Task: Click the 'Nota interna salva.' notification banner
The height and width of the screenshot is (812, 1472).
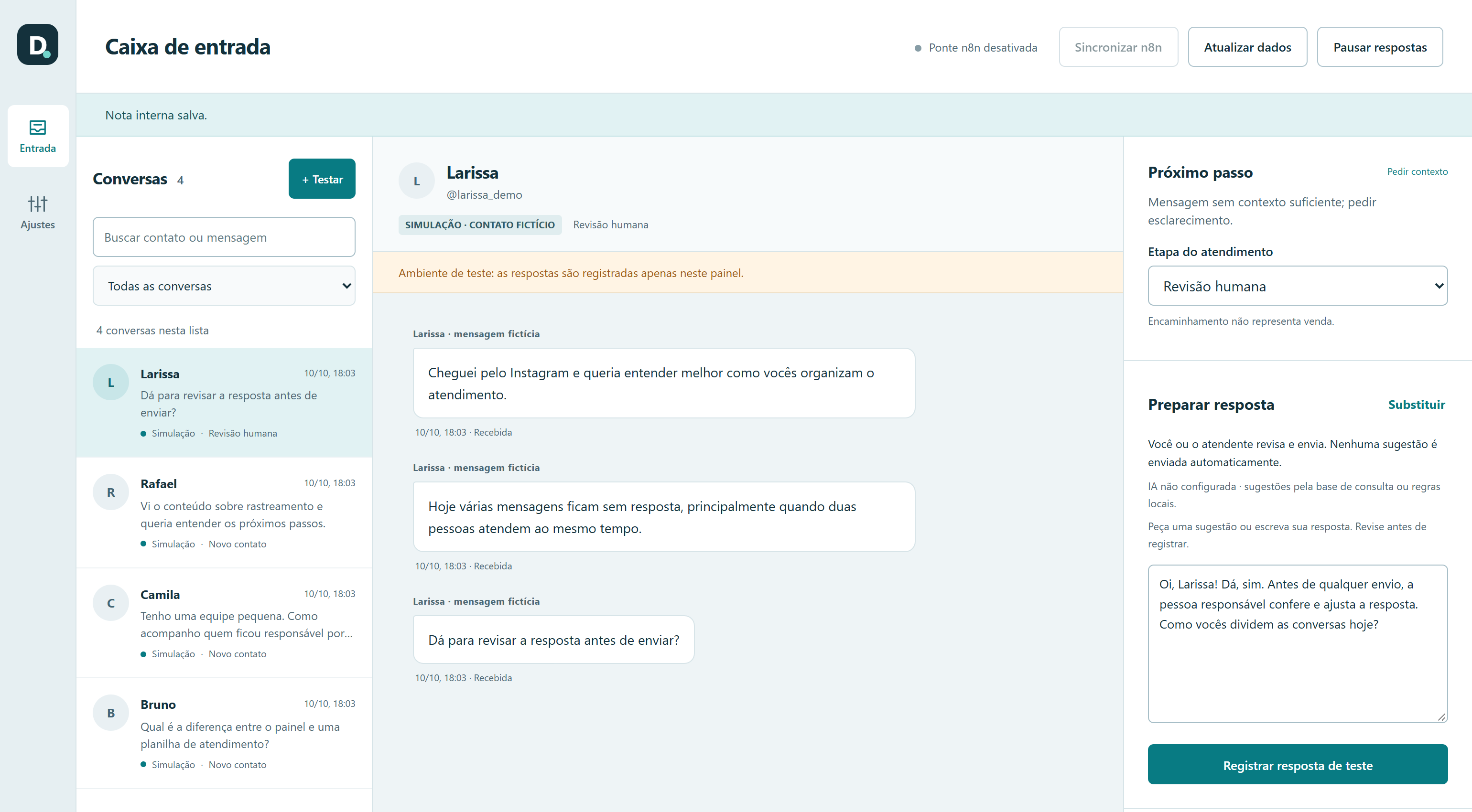Action: click(x=774, y=115)
